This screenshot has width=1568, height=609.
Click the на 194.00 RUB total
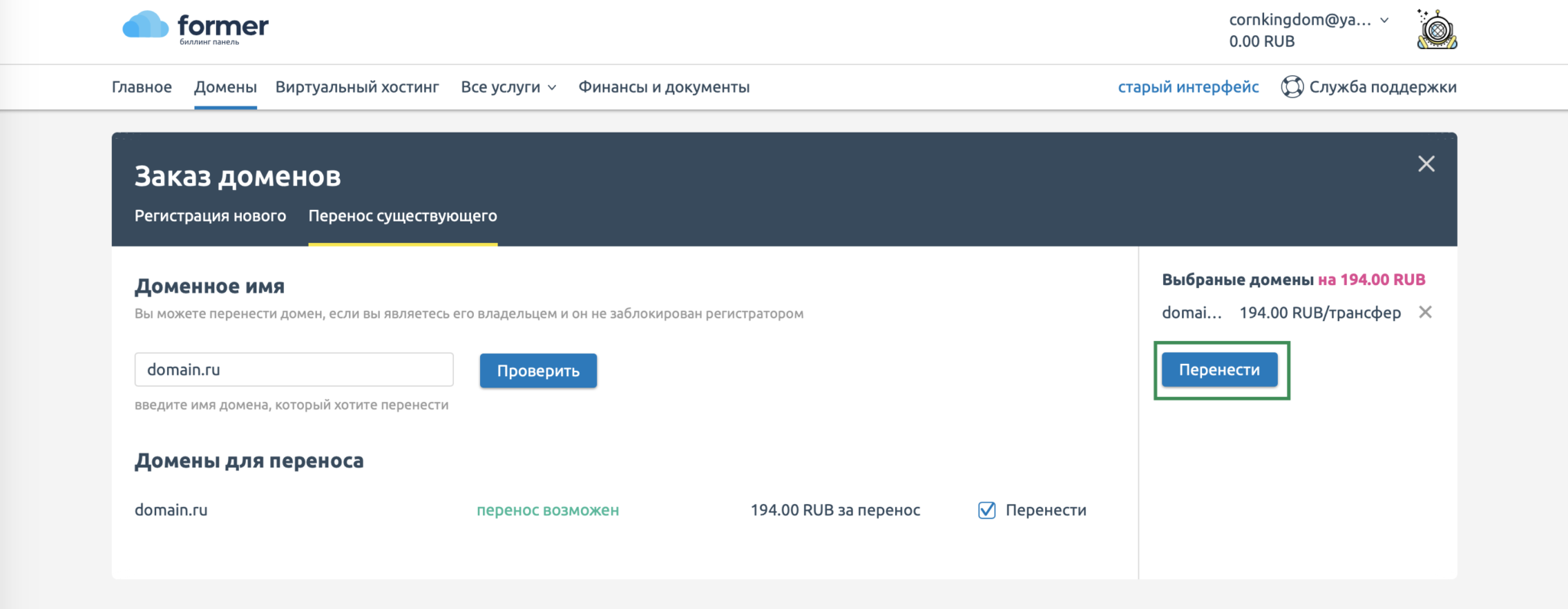[1371, 280]
